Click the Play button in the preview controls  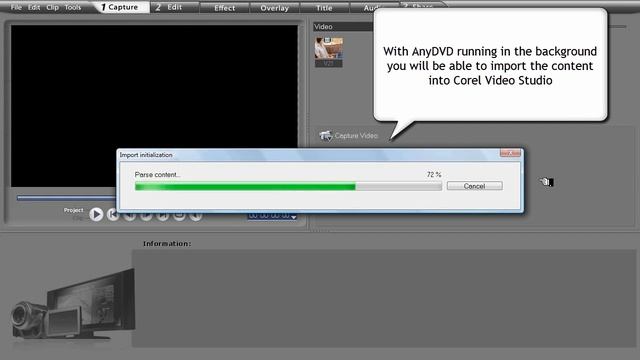[96, 214]
